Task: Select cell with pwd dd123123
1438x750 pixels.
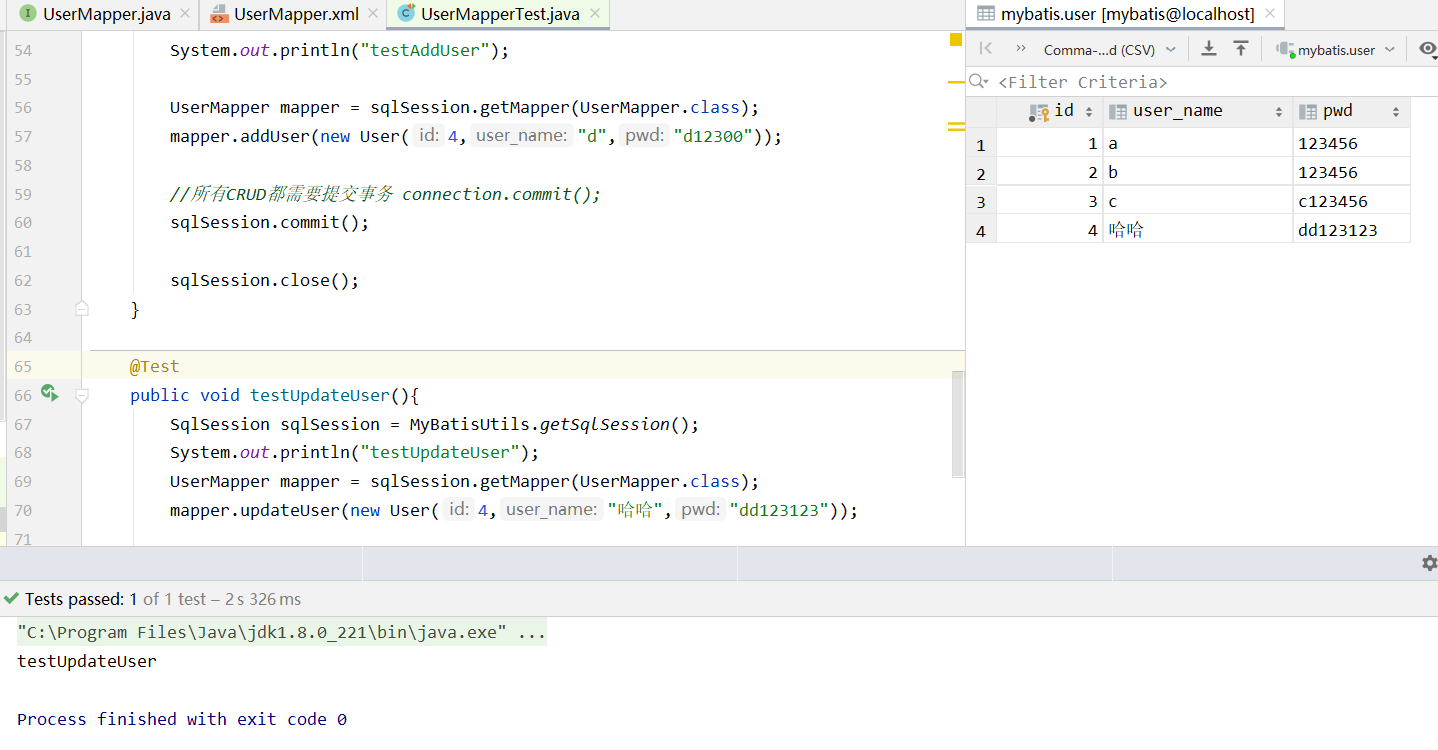Action: (x=1352, y=230)
